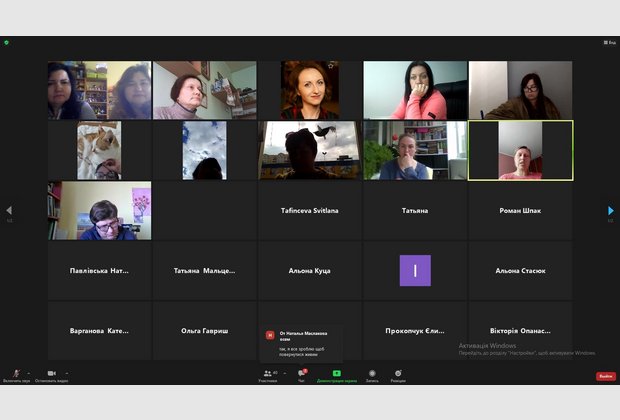The image size is (620, 420).
Task: Start recording with the Запись button
Action: pyautogui.click(x=372, y=373)
